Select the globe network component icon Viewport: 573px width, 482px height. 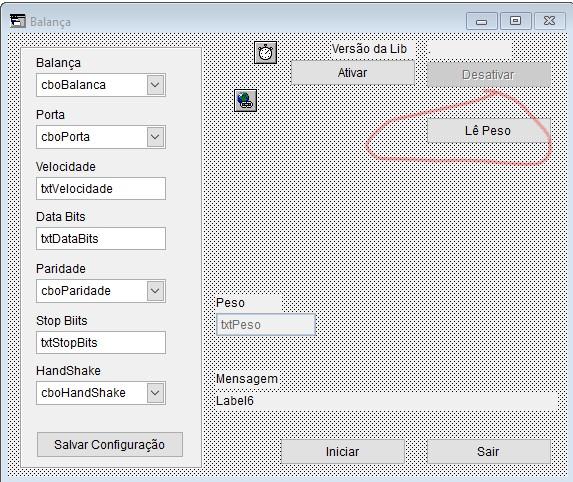pyautogui.click(x=245, y=100)
